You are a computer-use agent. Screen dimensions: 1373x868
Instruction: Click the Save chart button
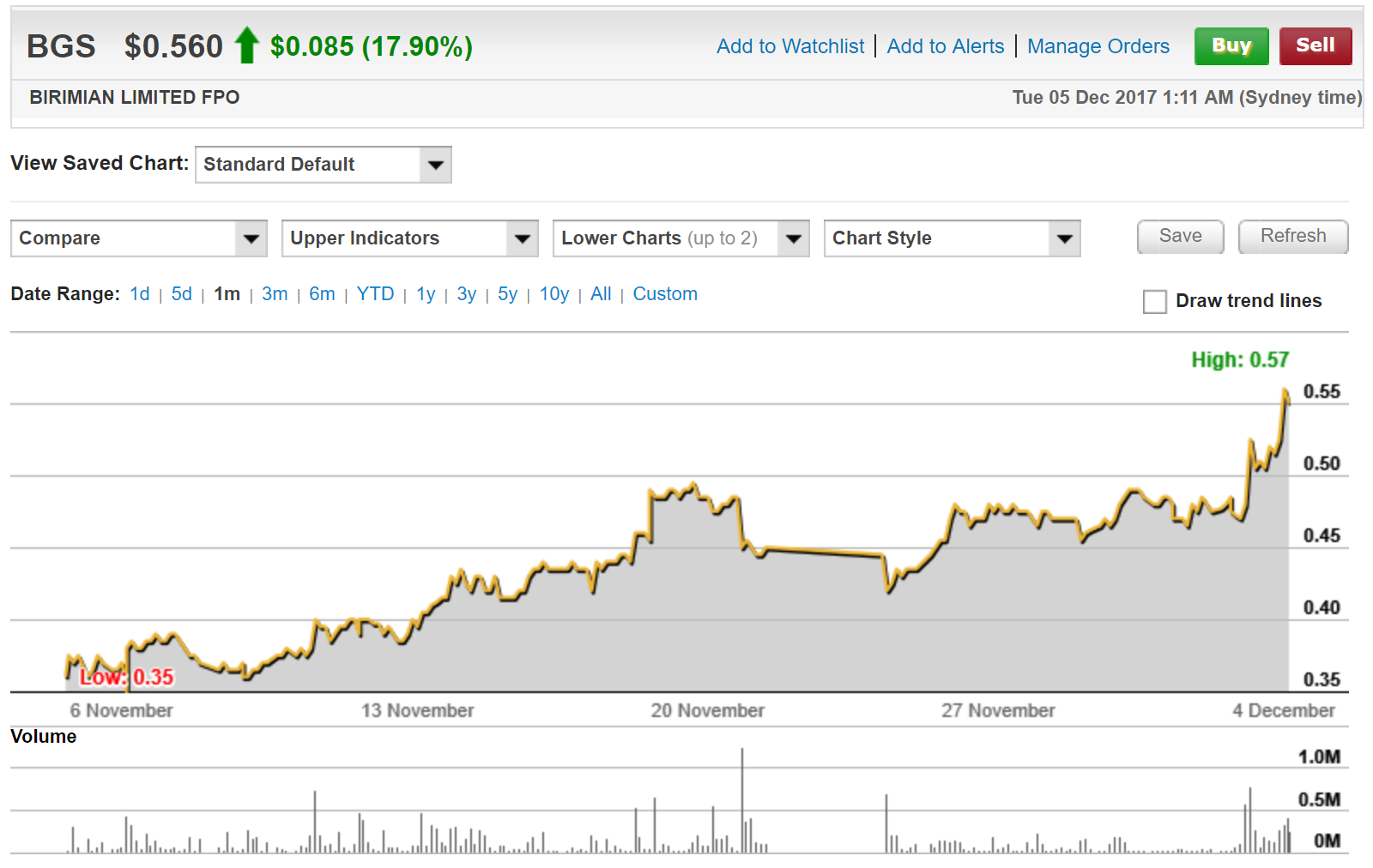pos(1180,237)
